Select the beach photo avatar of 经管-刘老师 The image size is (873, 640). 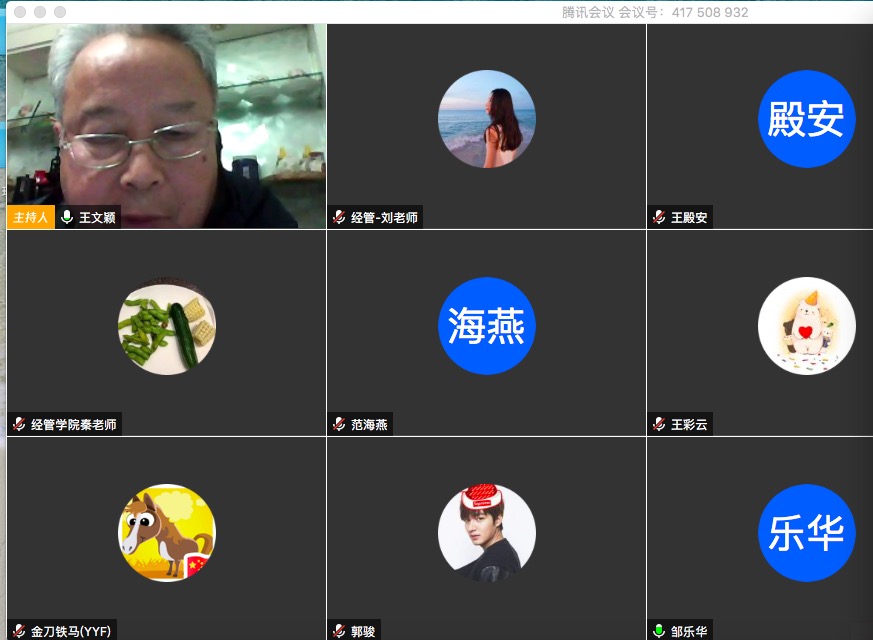point(487,119)
